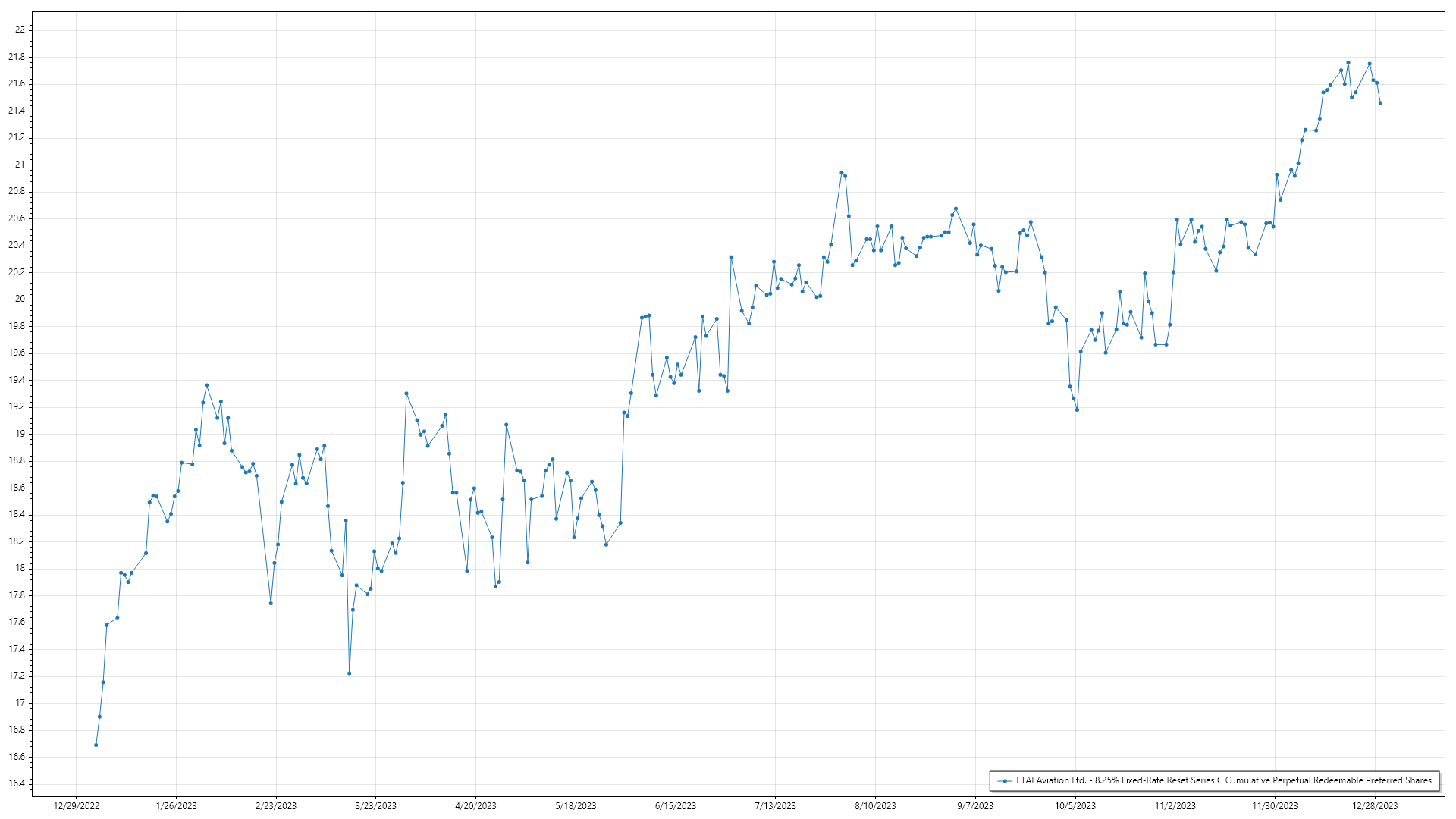1456x819 pixels.
Task: Click the 10/5/2023 x-axis date label
Action: pos(1075,806)
